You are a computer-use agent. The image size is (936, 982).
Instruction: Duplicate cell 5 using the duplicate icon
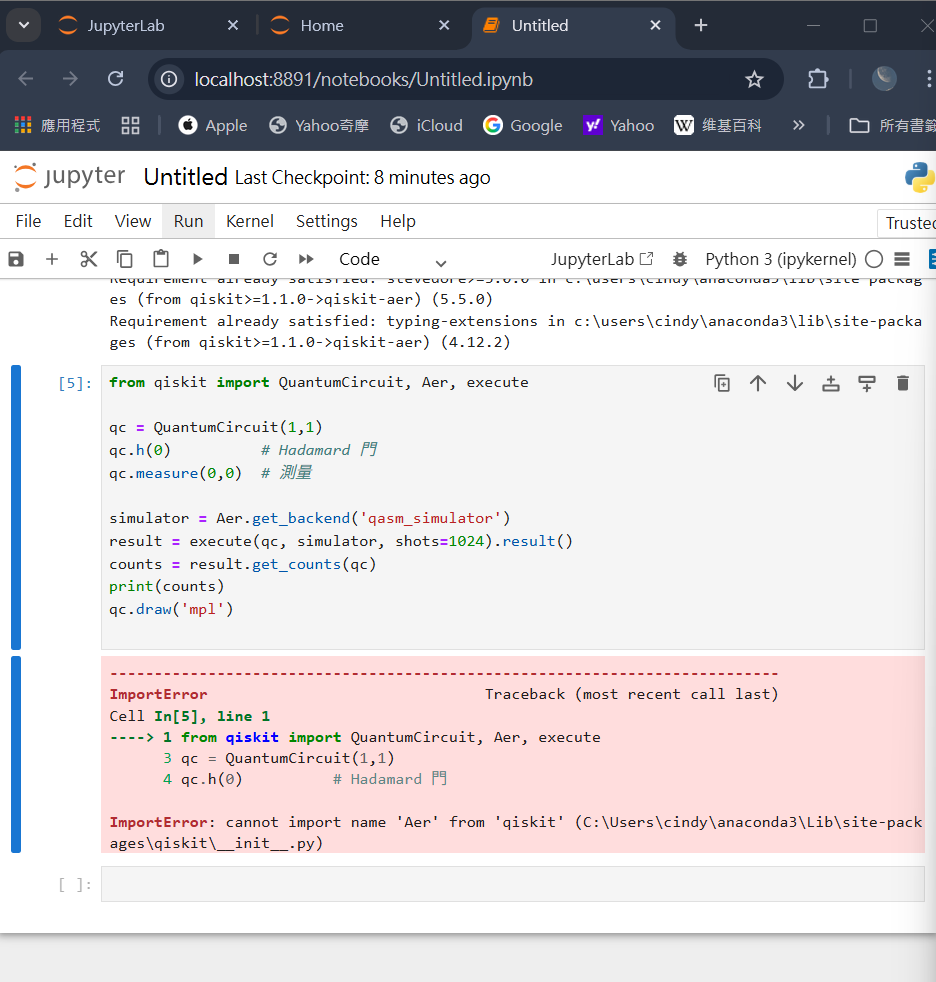tap(722, 383)
